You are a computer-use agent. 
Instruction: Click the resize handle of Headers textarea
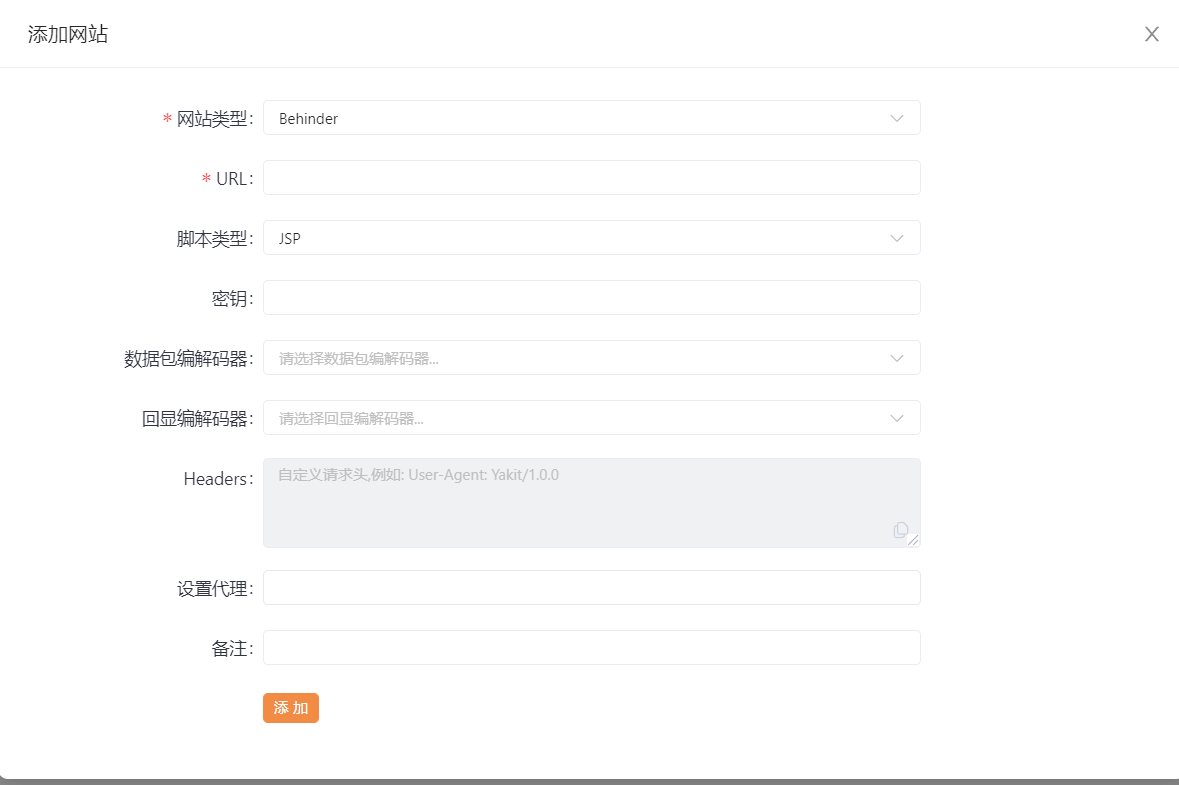(x=914, y=541)
